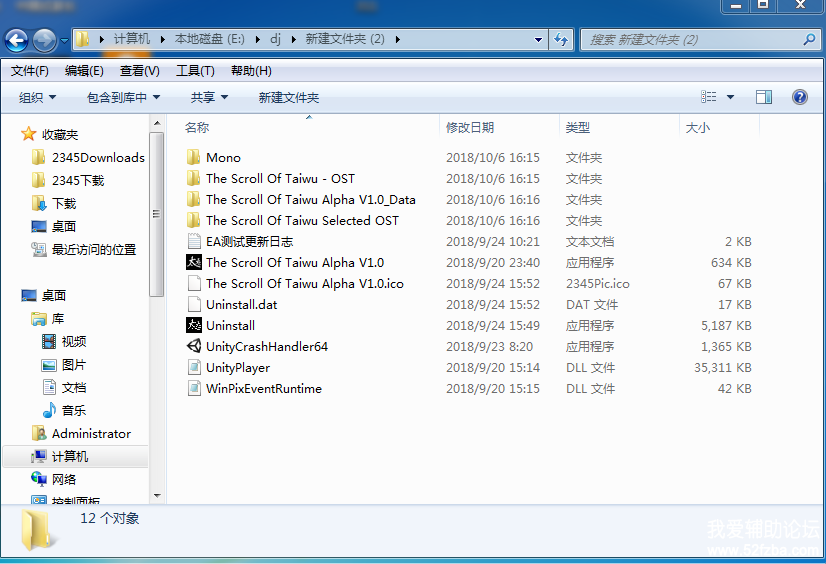826x564 pixels.
Task: Click the 35,311 KB size cell
Action: [722, 368]
